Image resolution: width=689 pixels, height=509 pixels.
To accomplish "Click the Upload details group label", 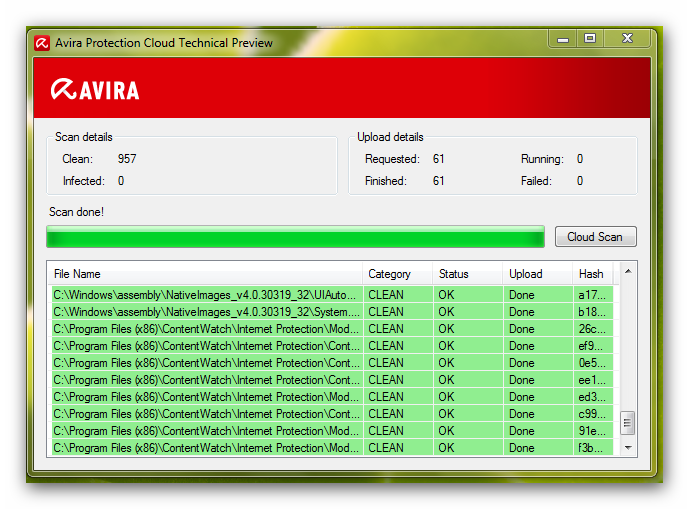I will [390, 137].
